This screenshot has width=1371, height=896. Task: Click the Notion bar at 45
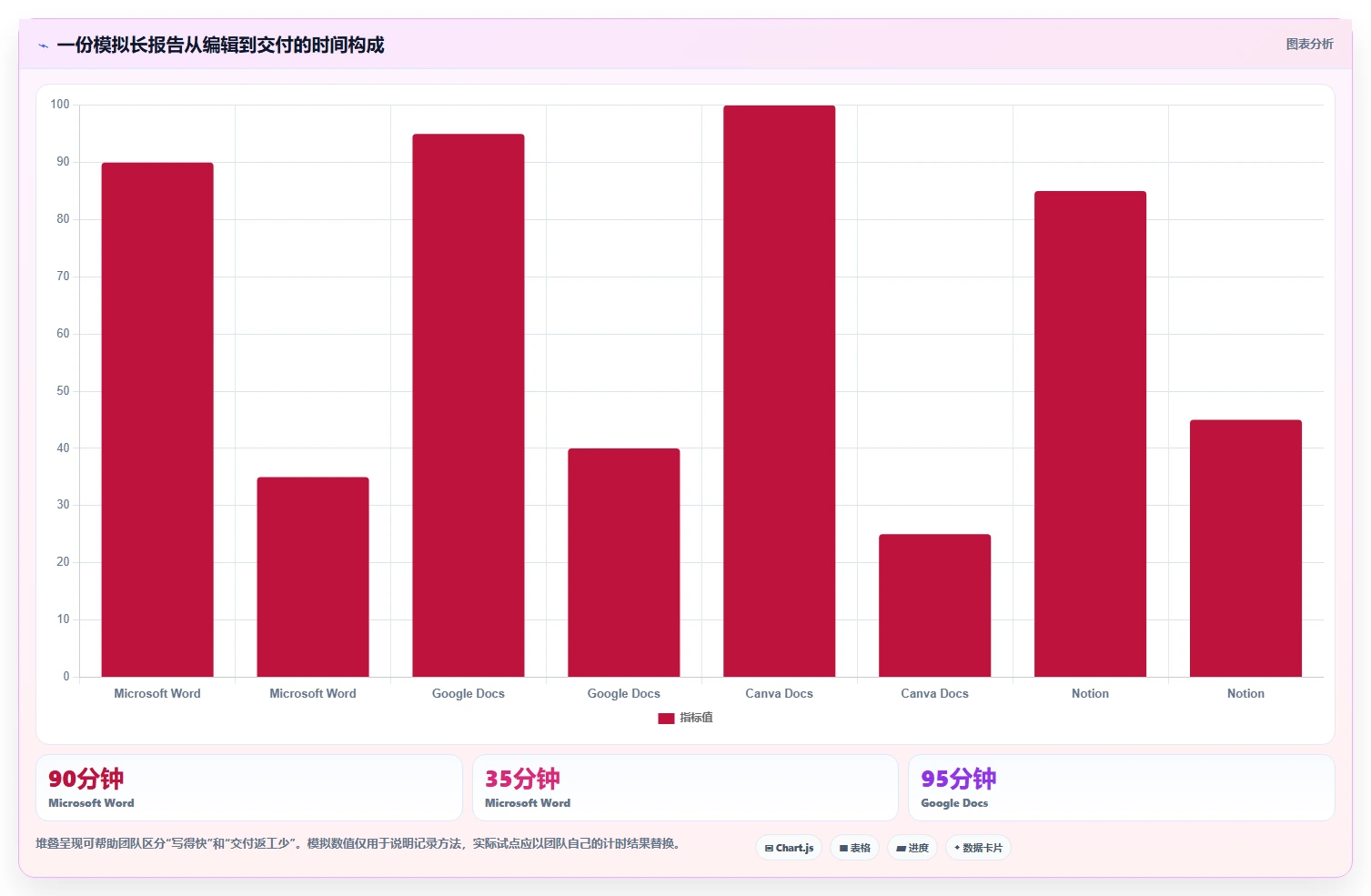[1246, 549]
